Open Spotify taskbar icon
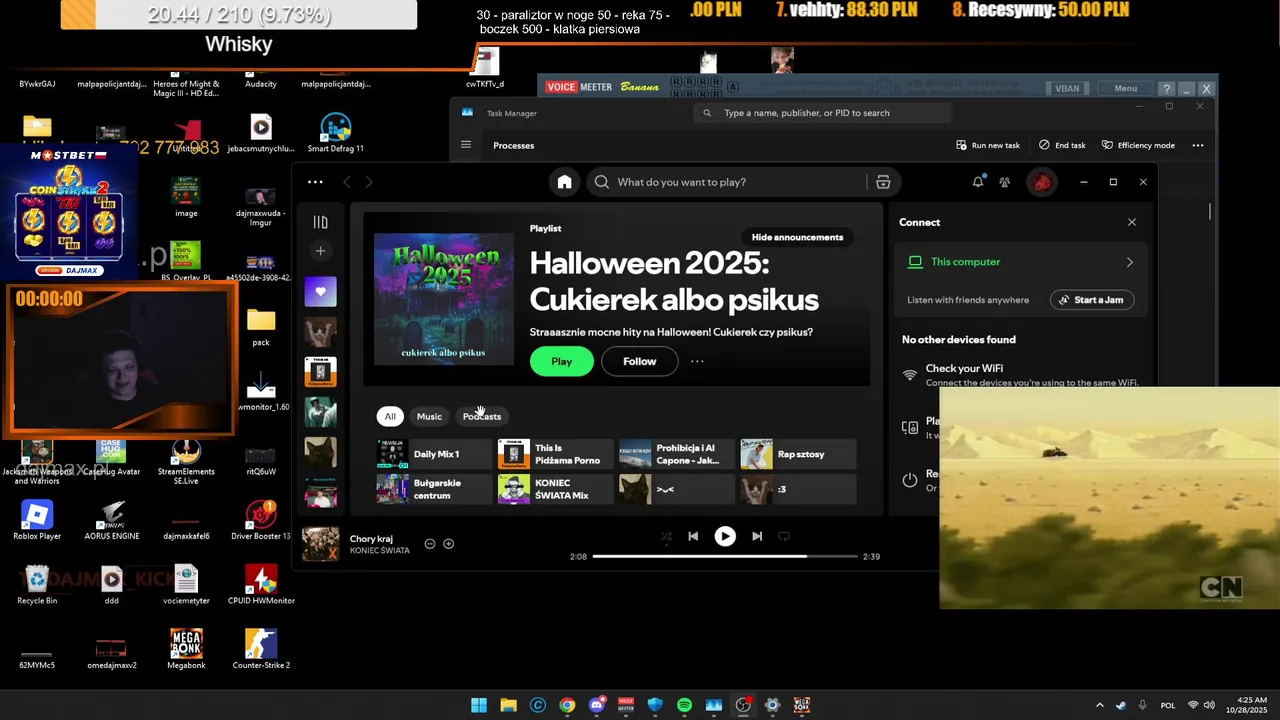Viewport: 1280px width, 720px height. 684,705
